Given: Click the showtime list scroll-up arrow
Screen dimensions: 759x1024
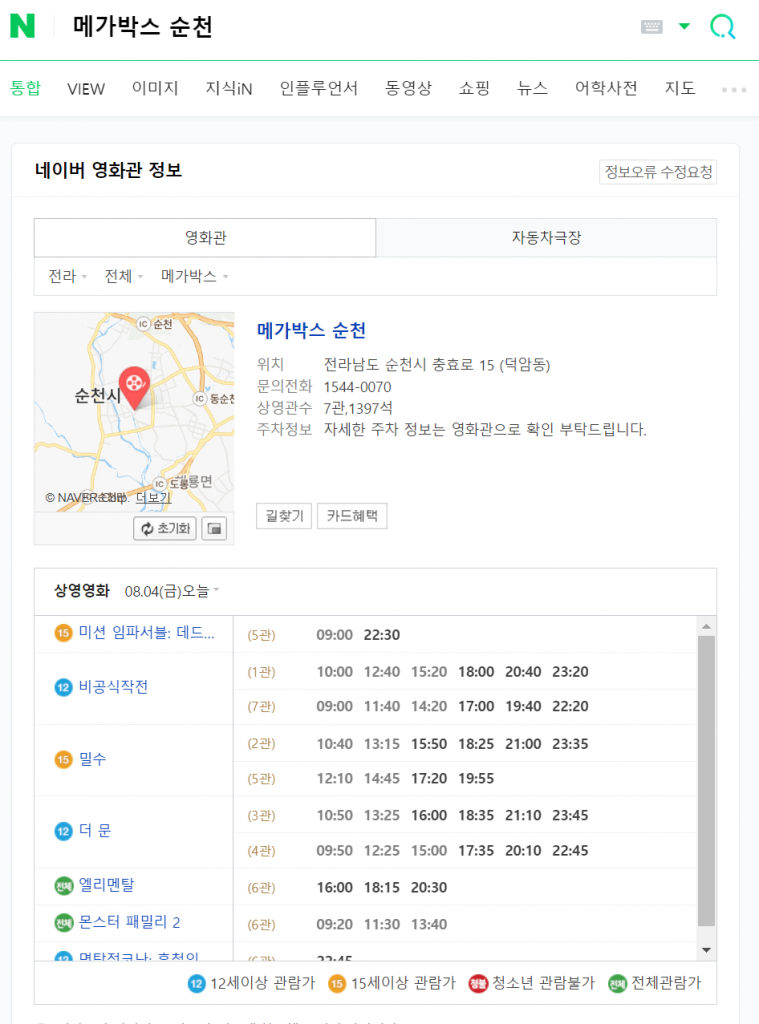Looking at the screenshot, I should 706,627.
